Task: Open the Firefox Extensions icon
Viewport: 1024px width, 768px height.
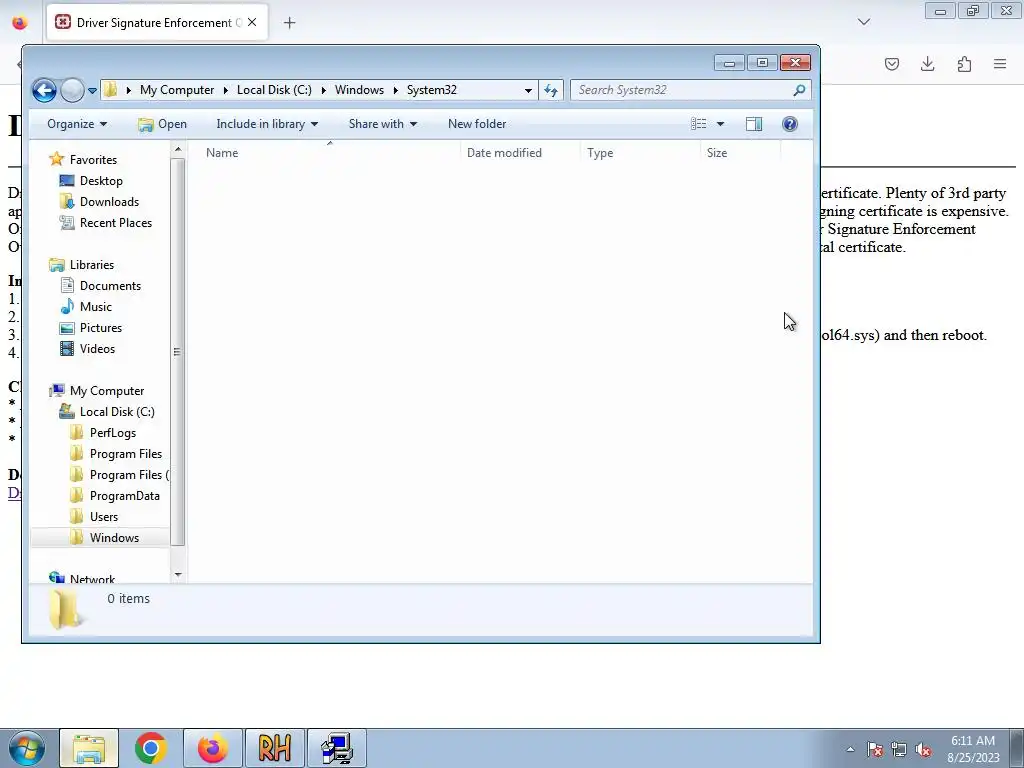Action: pos(964,64)
